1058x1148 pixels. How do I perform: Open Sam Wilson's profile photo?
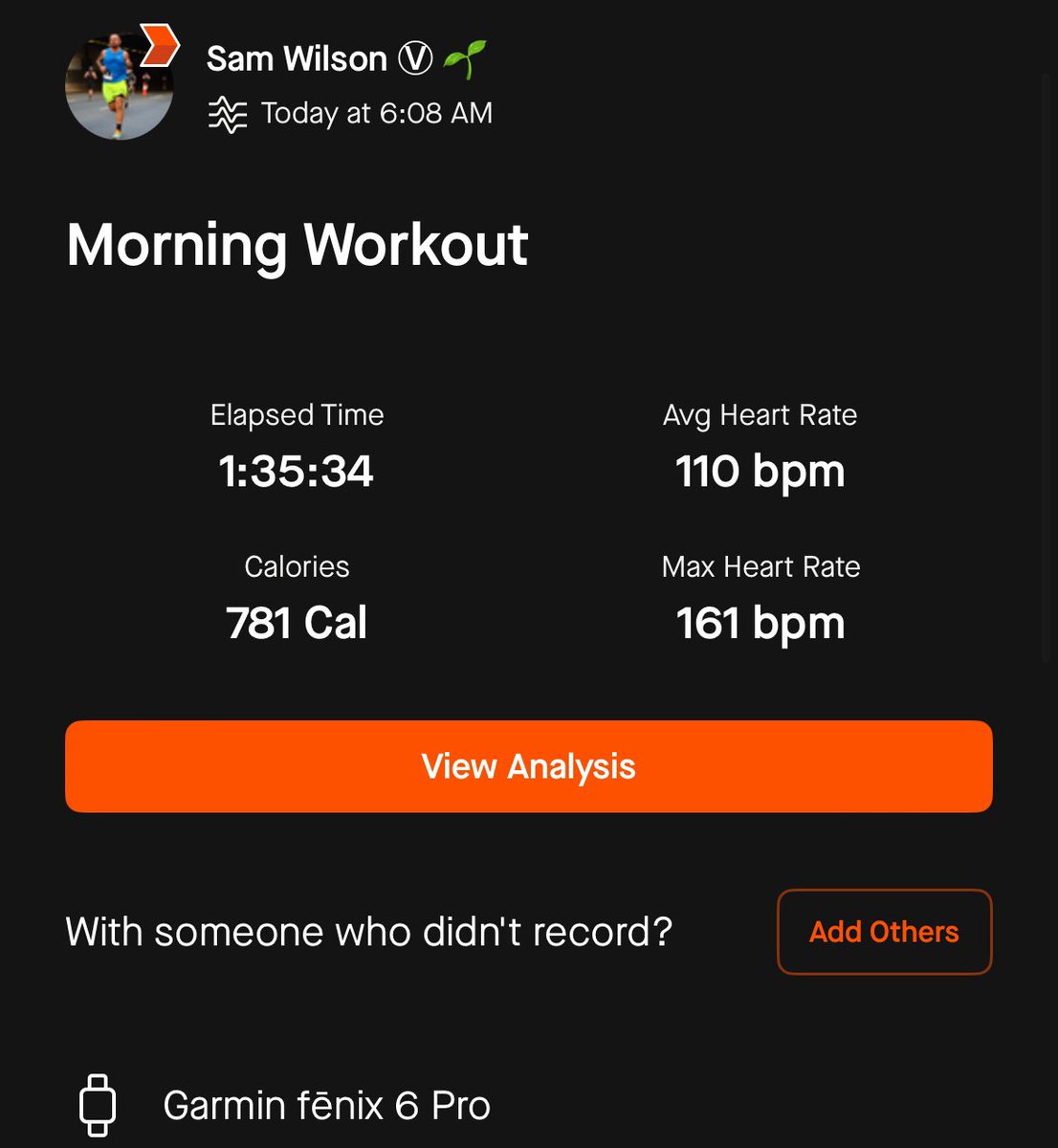(120, 86)
